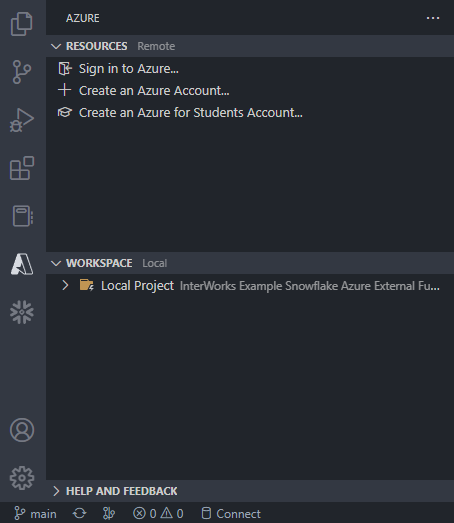
Task: Open the Explorer files view
Action: [x=22, y=24]
